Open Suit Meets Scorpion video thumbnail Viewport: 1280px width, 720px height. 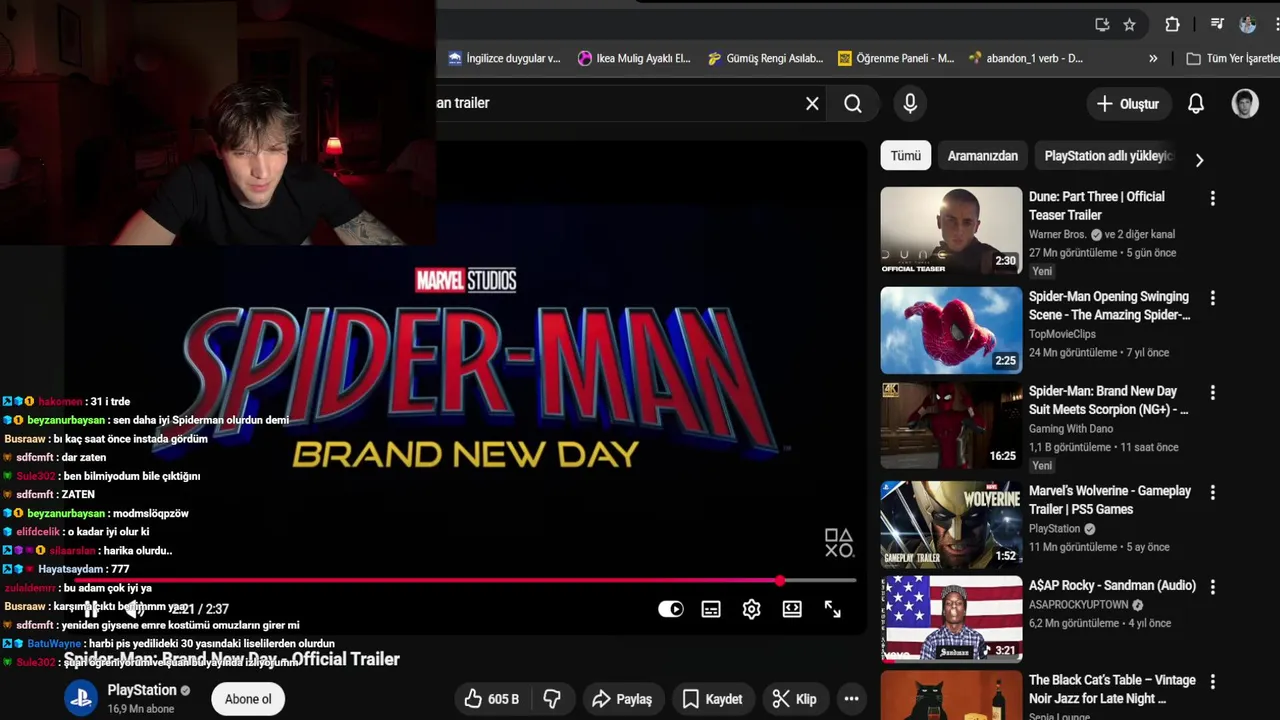pos(951,425)
